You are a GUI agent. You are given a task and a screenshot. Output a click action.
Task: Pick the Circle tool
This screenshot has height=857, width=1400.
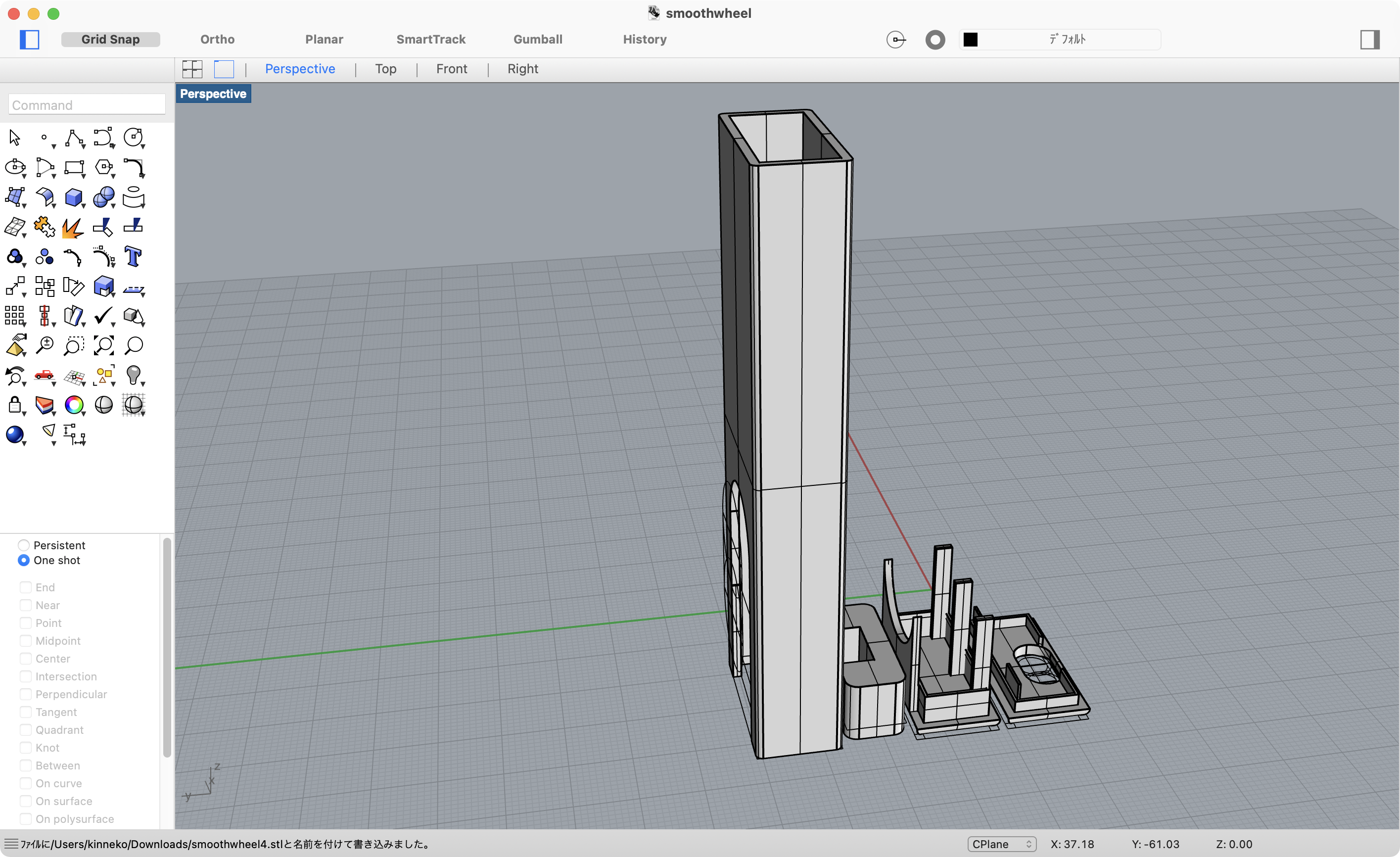point(133,138)
